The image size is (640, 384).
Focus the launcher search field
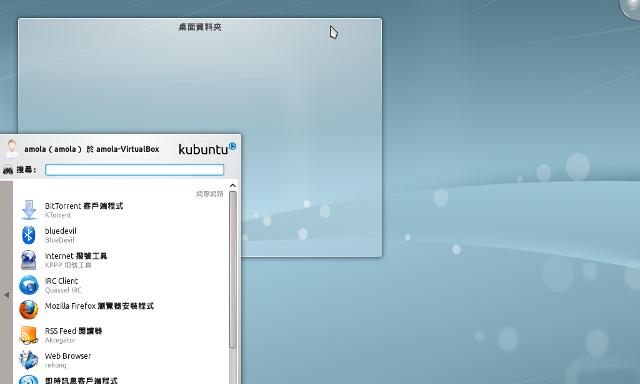pyautogui.click(x=134, y=170)
